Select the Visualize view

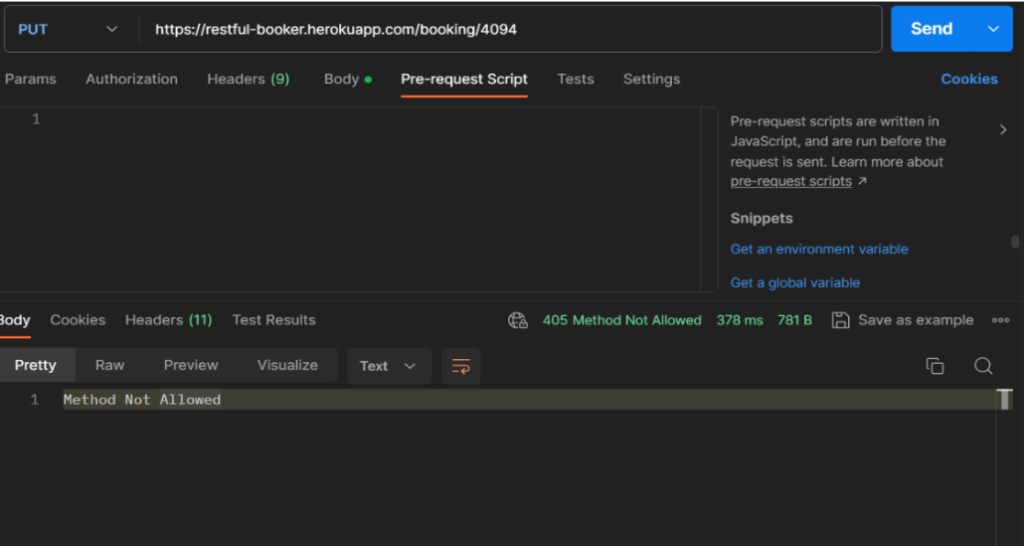[x=287, y=365]
